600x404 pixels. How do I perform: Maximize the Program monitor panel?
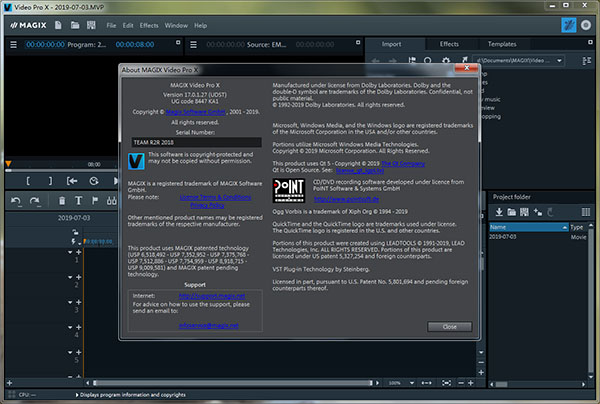(178, 42)
